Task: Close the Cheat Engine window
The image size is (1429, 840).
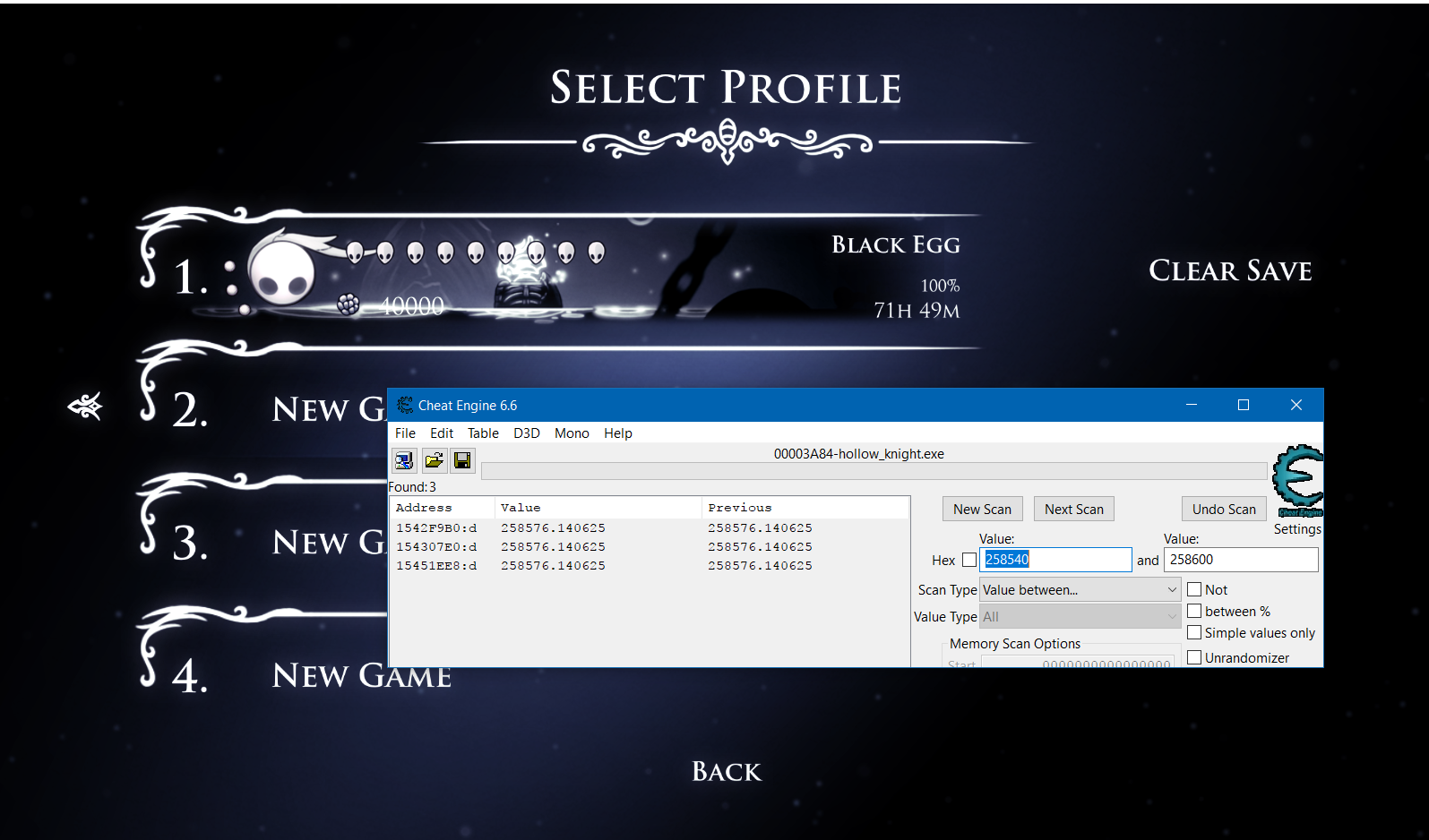Action: 1296,405
